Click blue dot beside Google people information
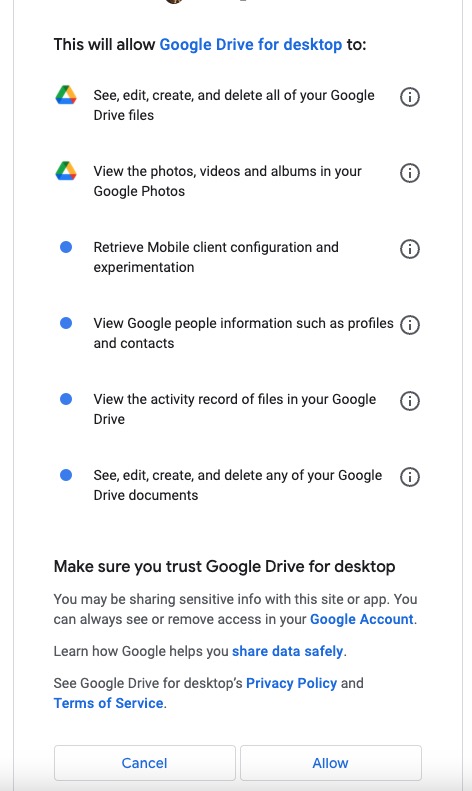This screenshot has height=791, width=472. tap(66, 323)
